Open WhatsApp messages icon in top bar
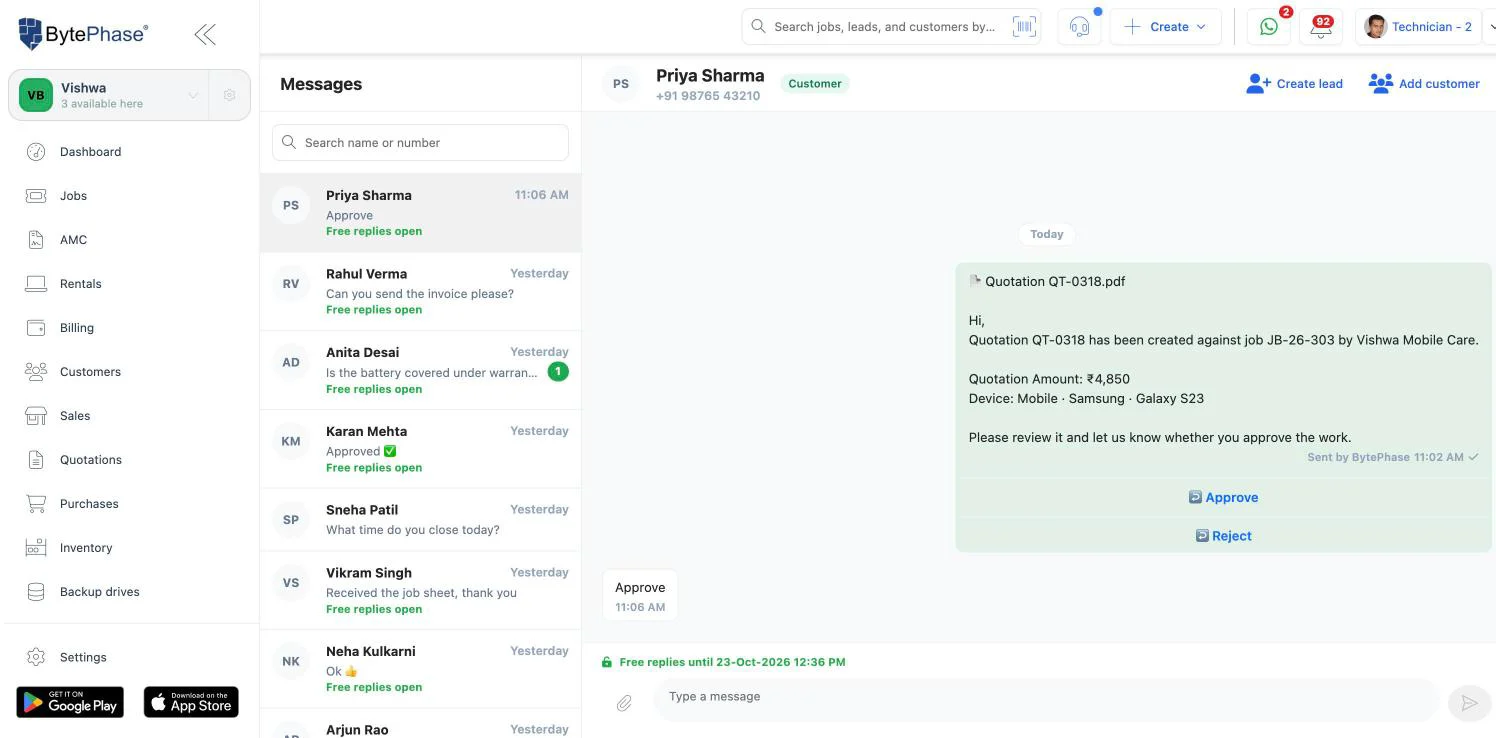Image resolution: width=1496 pixels, height=738 pixels. pos(1269,27)
